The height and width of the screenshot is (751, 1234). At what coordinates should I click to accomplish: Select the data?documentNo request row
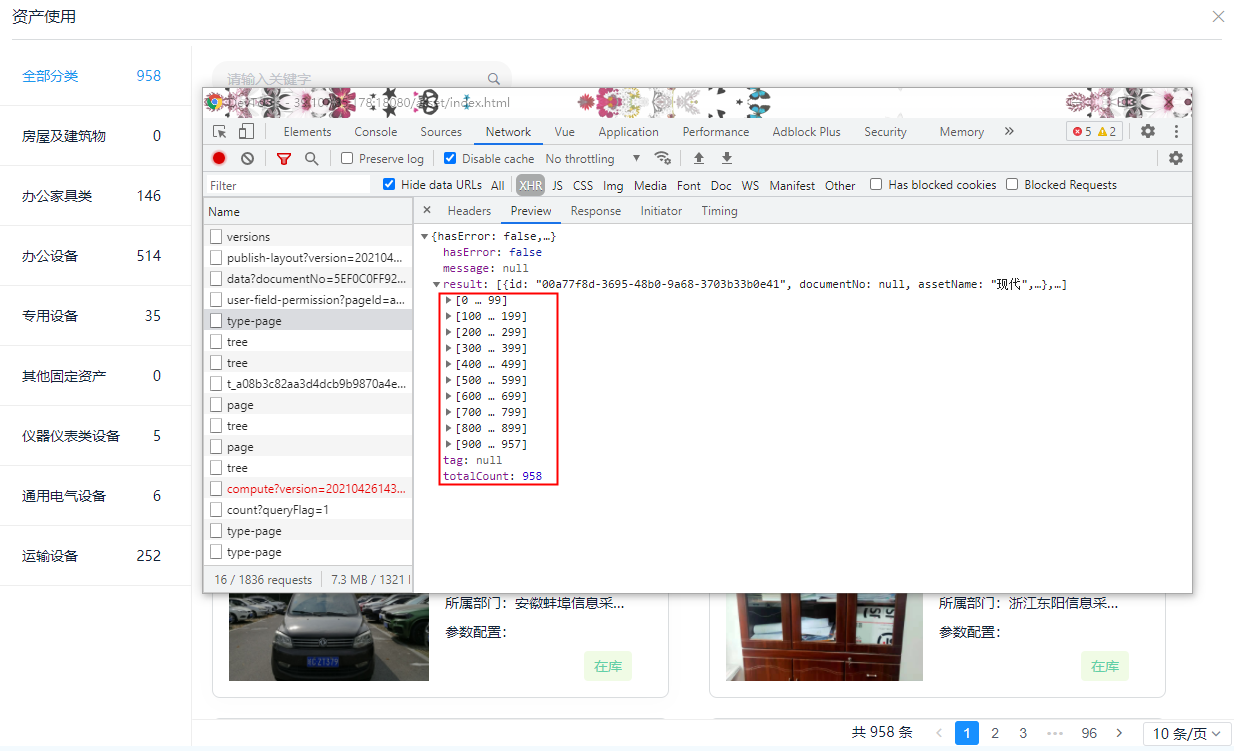(x=308, y=278)
